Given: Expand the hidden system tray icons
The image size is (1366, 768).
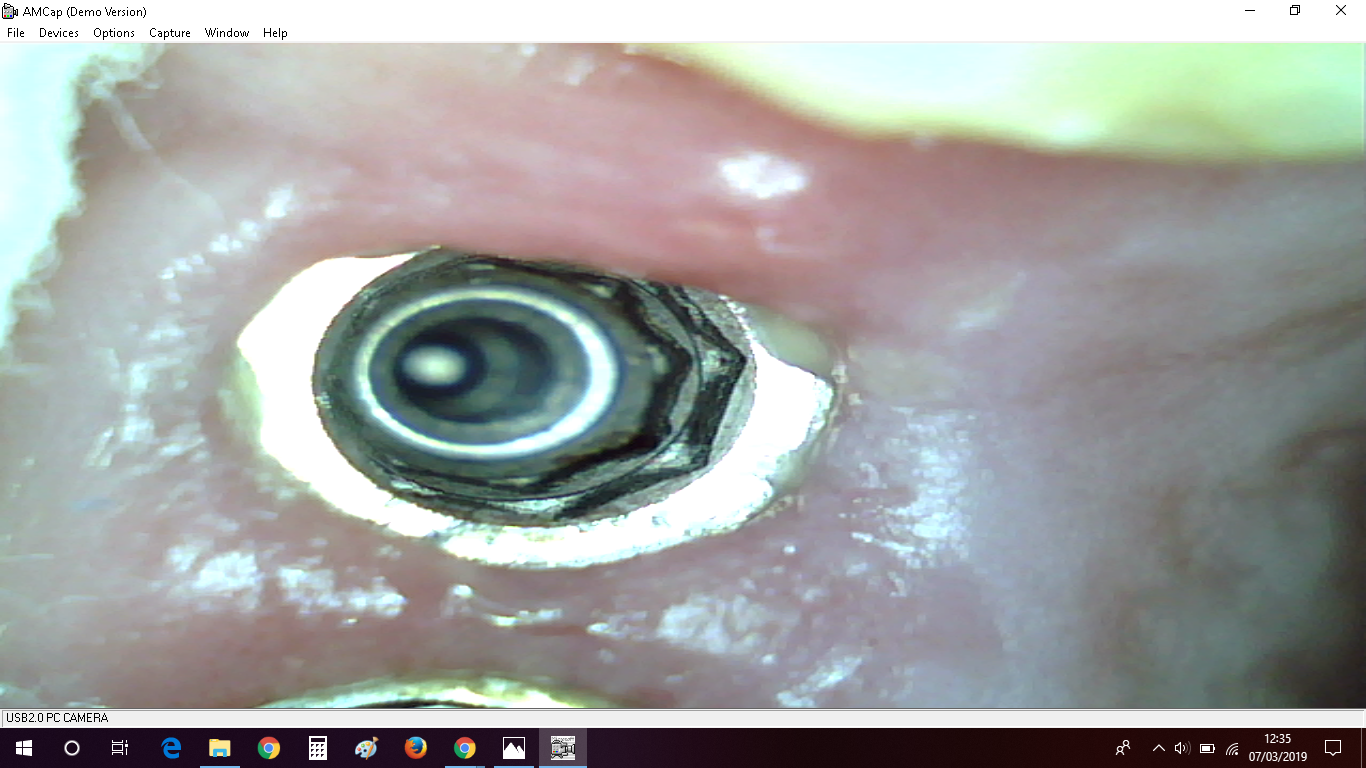Looking at the screenshot, I should click(x=1159, y=748).
